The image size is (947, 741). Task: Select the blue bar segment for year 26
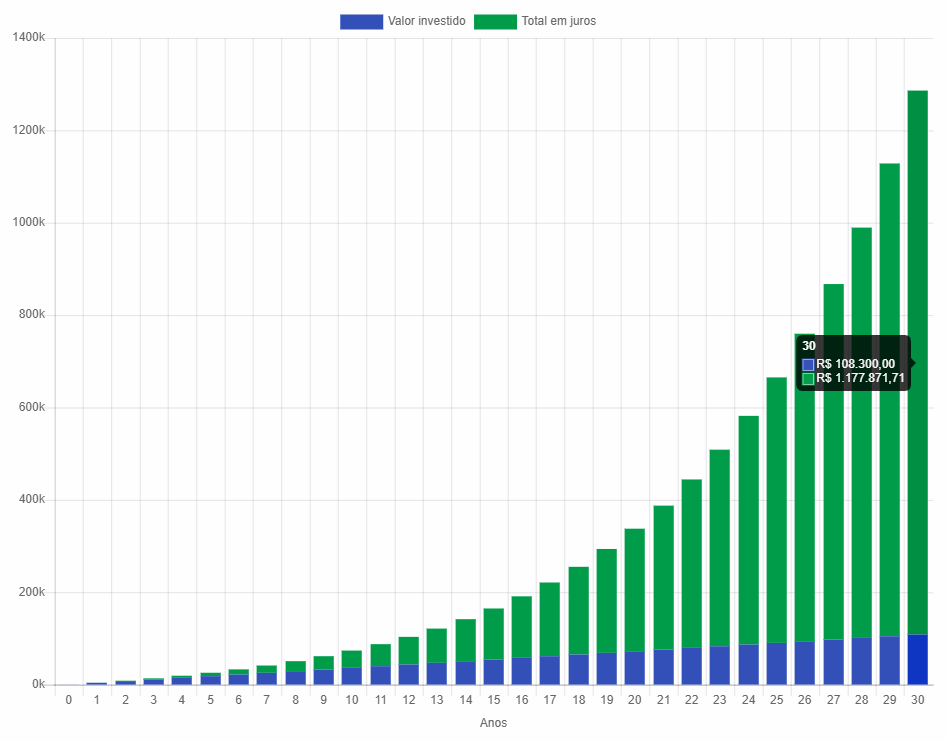tap(804, 663)
